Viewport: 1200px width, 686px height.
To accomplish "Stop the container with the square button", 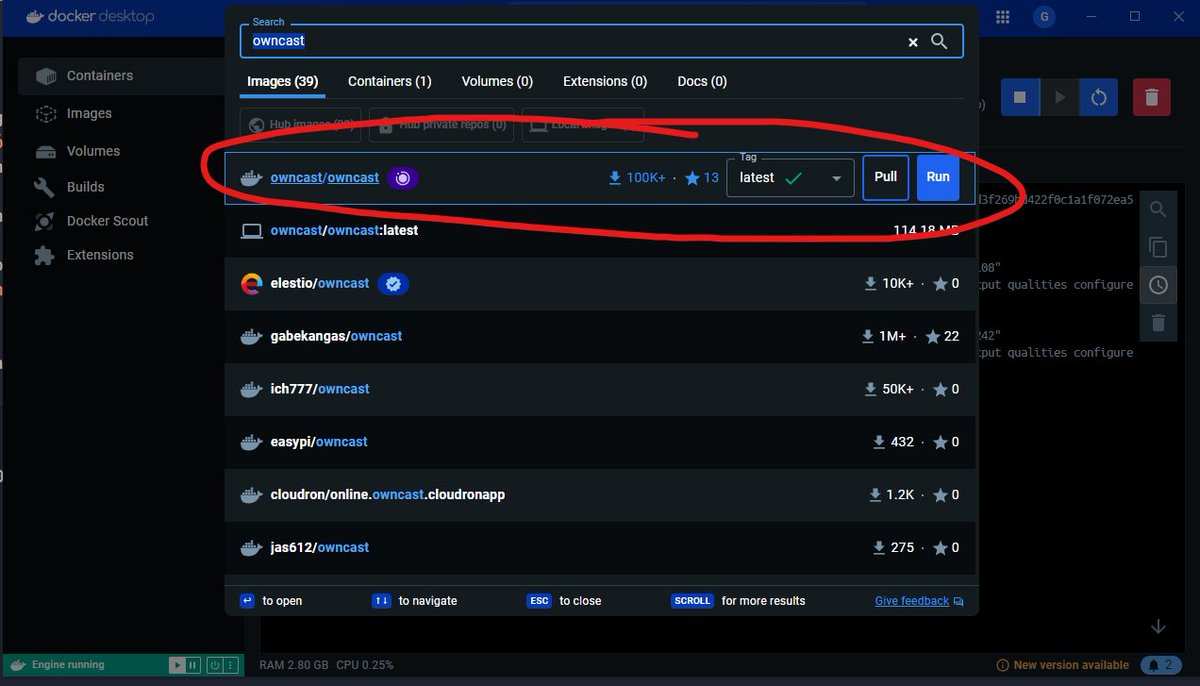I will click(x=1020, y=97).
